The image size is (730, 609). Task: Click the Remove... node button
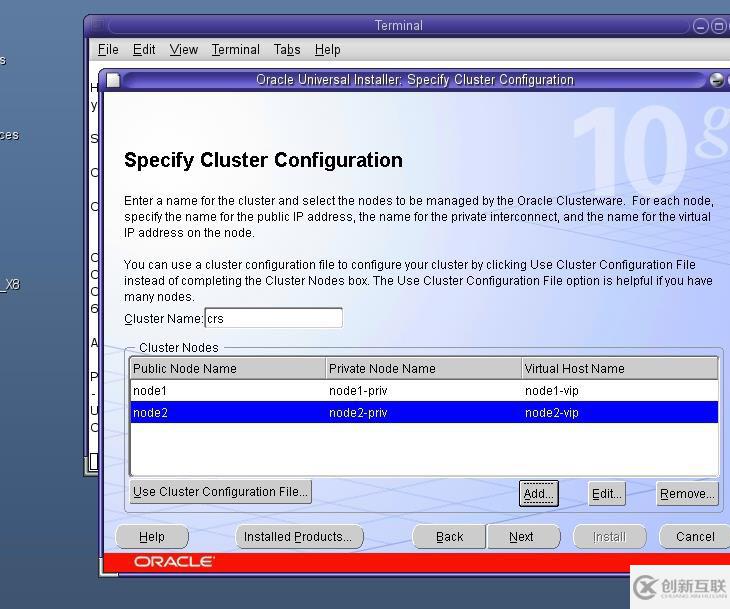click(x=687, y=494)
